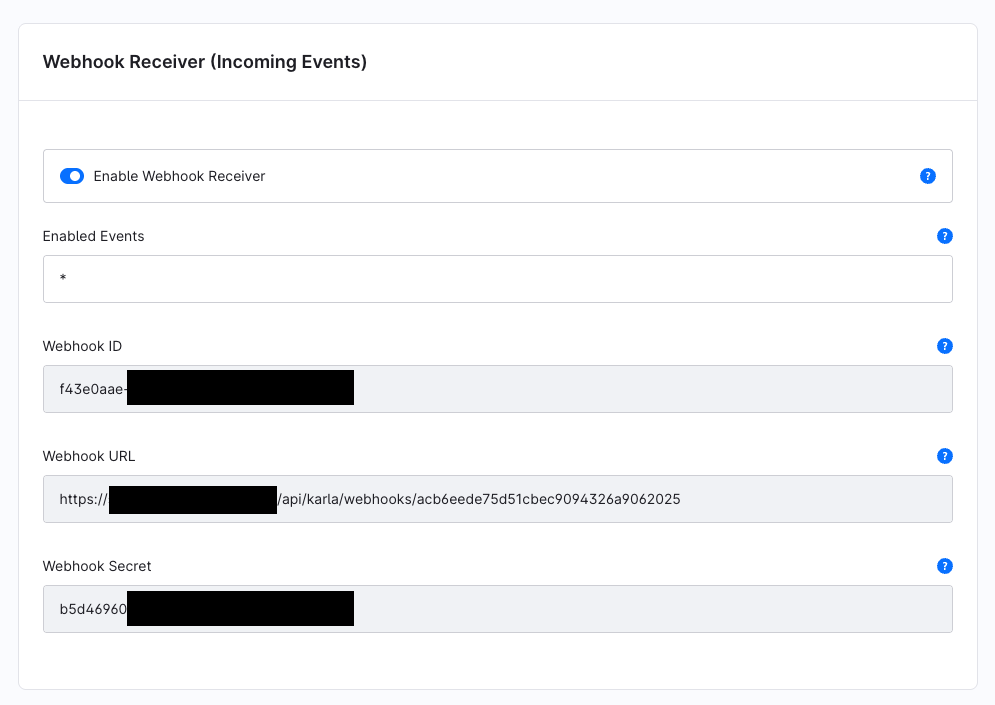Click the Webhook Secret value starting with b5d46960
The image size is (995, 705).
(x=95, y=608)
